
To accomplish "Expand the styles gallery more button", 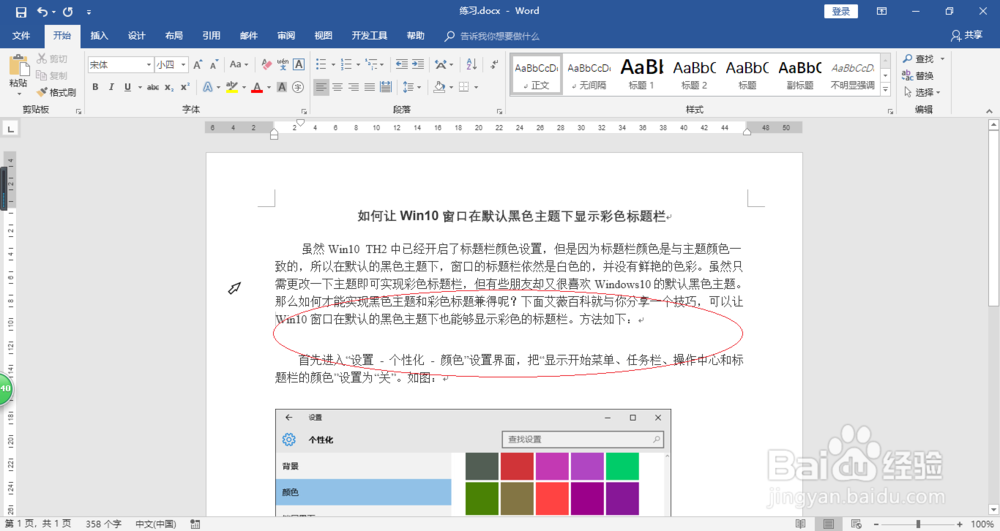I will [886, 91].
